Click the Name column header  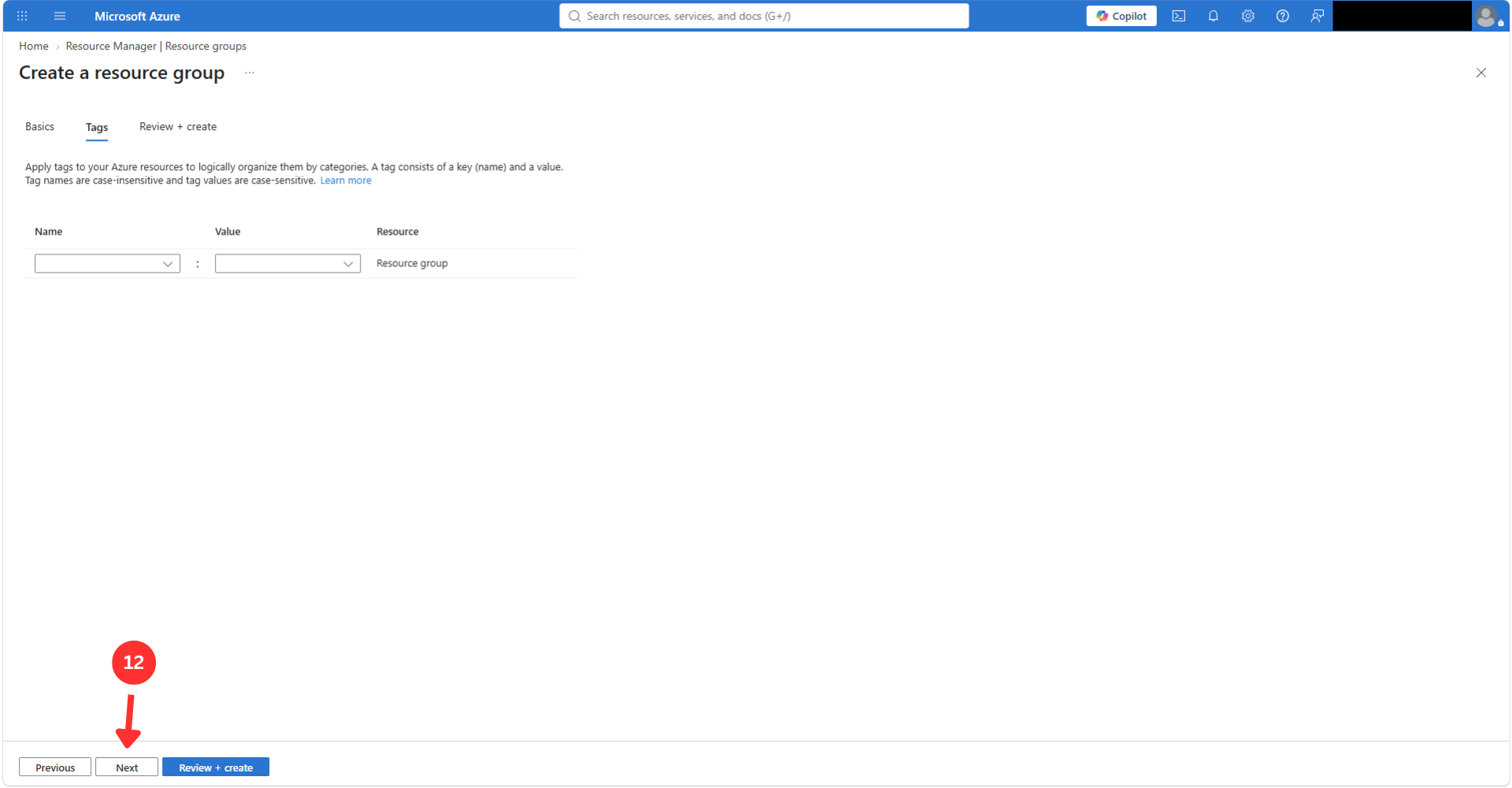coord(49,232)
